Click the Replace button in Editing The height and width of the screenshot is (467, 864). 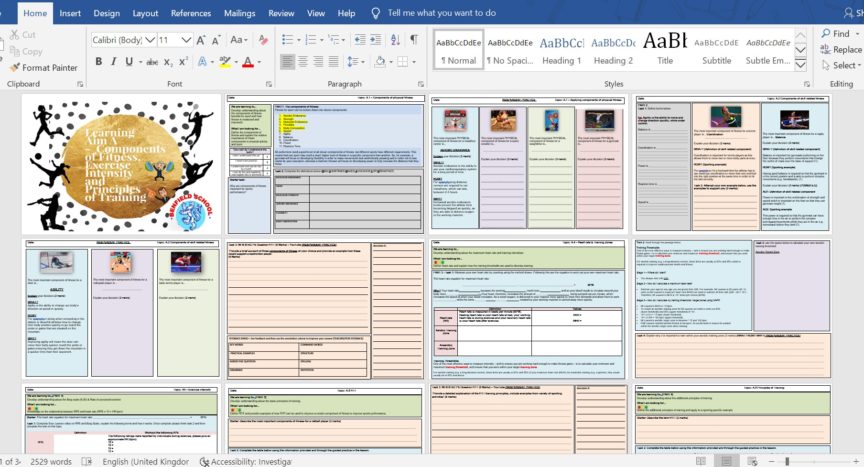pos(838,50)
